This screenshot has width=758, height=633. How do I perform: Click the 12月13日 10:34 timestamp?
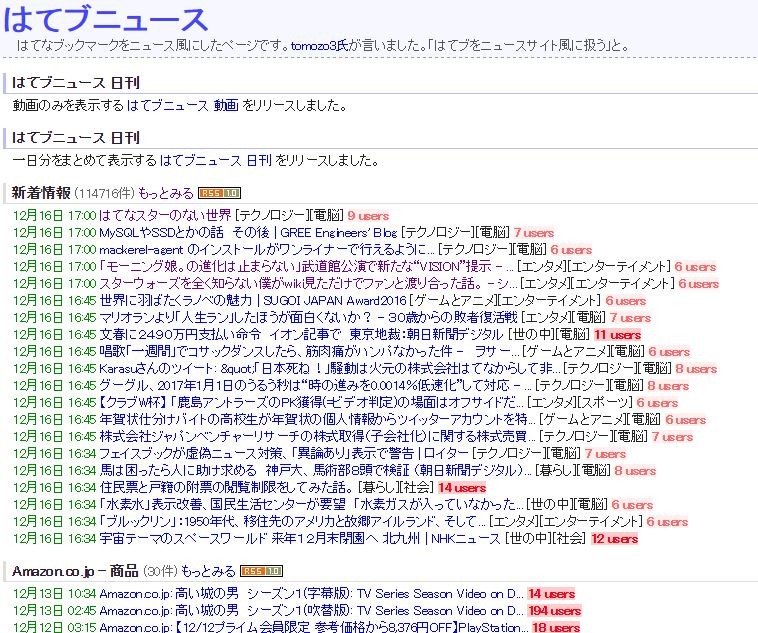pos(54,594)
